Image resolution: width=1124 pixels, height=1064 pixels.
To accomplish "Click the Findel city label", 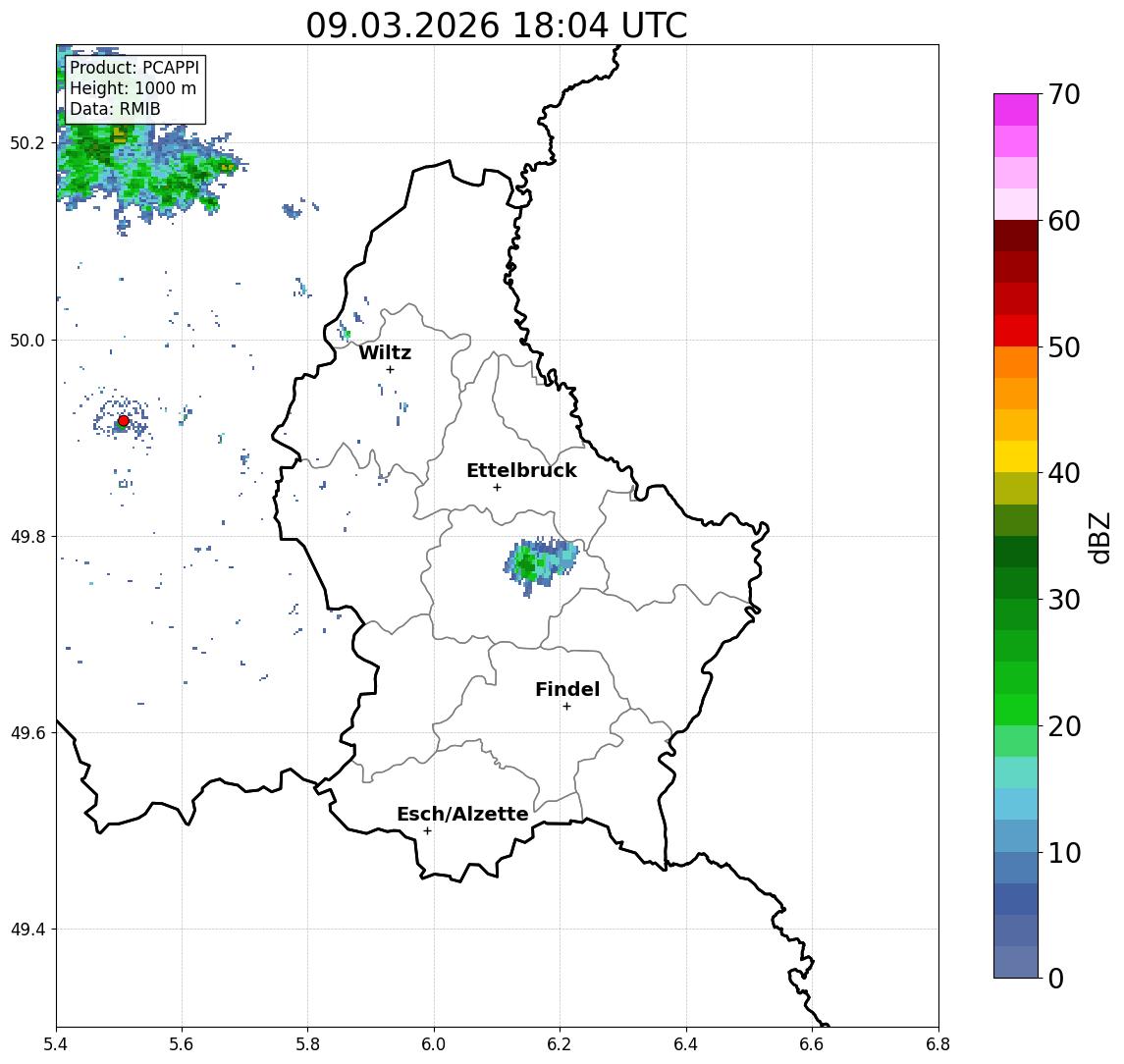I will pos(567,689).
